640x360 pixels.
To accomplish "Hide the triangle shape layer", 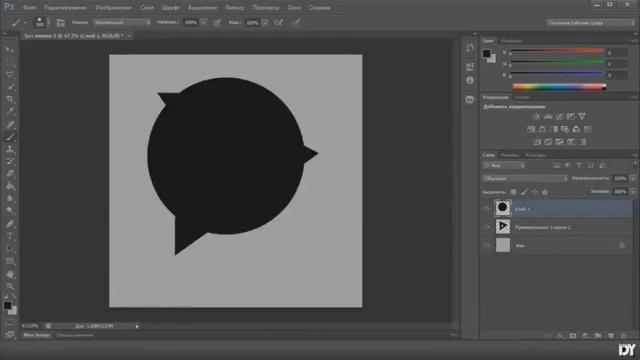I will pos(486,227).
